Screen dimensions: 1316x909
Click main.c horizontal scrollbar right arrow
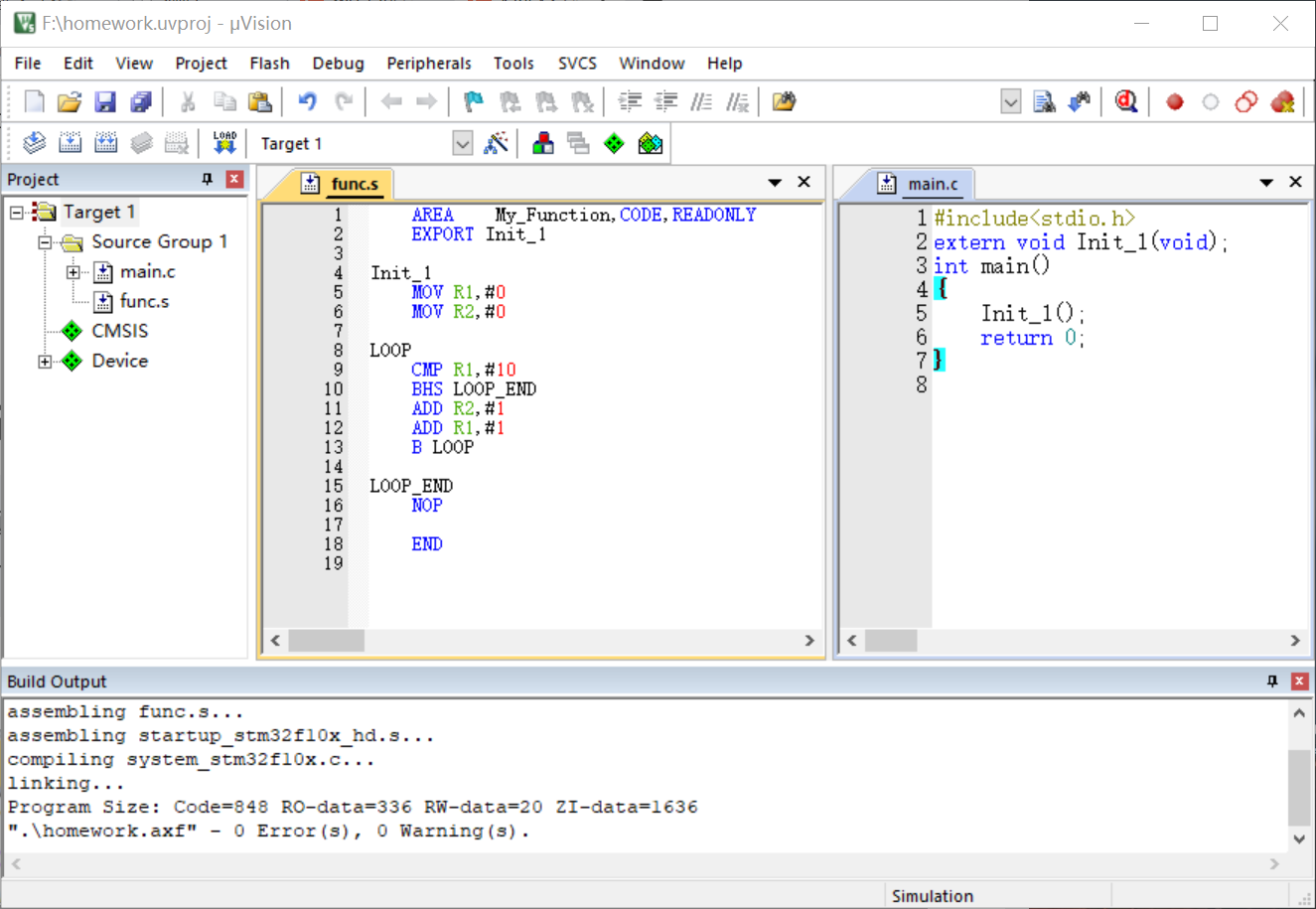[x=1295, y=641]
